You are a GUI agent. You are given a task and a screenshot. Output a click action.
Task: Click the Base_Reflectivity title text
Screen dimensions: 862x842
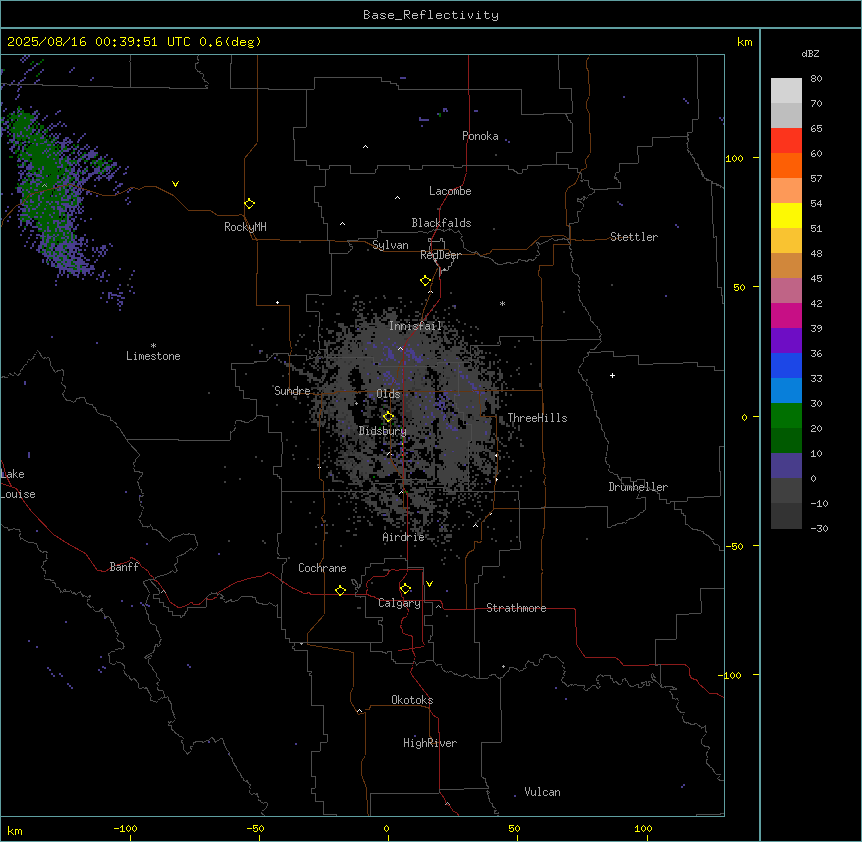(x=431, y=15)
